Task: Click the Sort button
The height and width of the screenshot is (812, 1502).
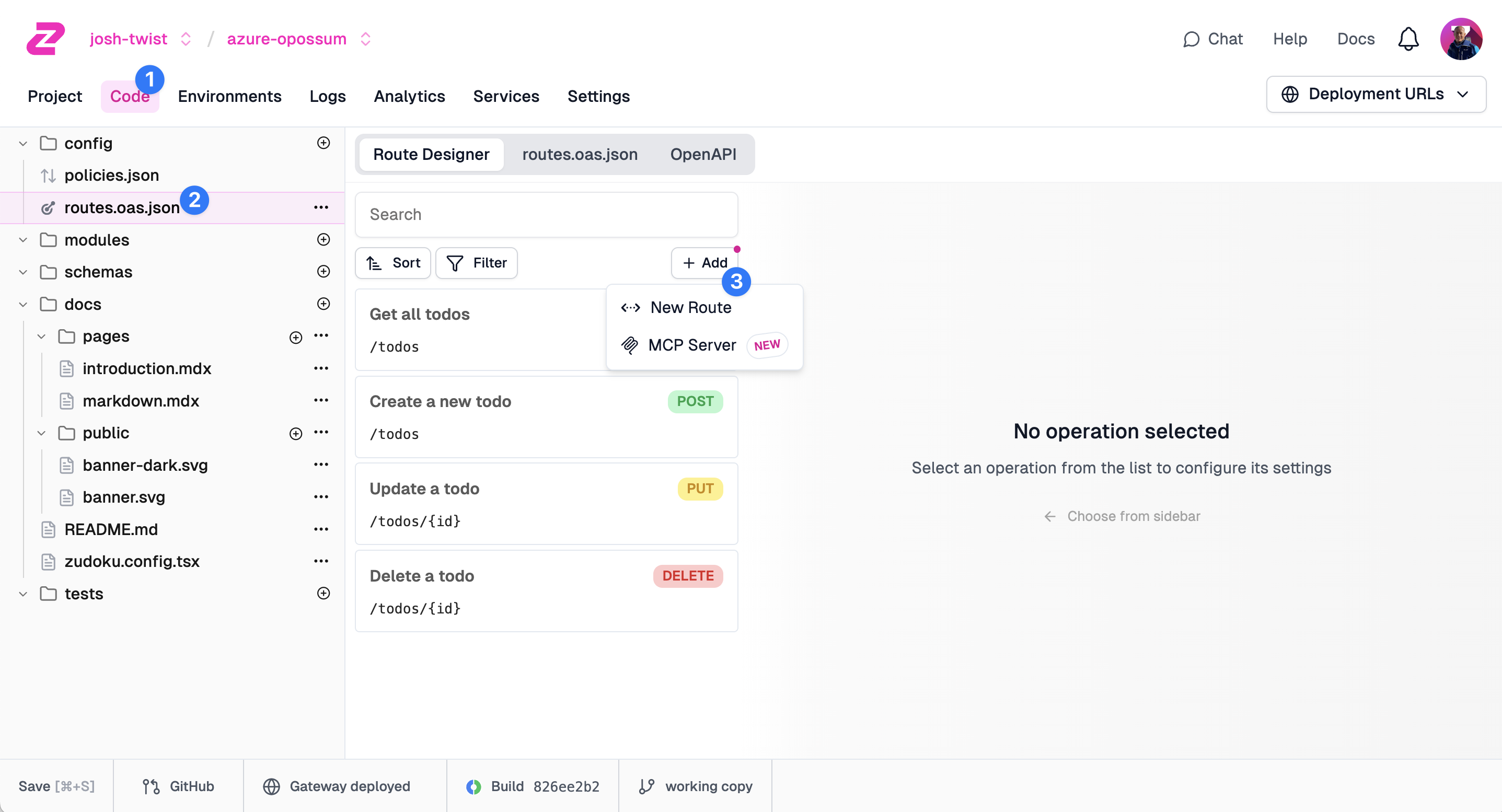Action: (393, 263)
